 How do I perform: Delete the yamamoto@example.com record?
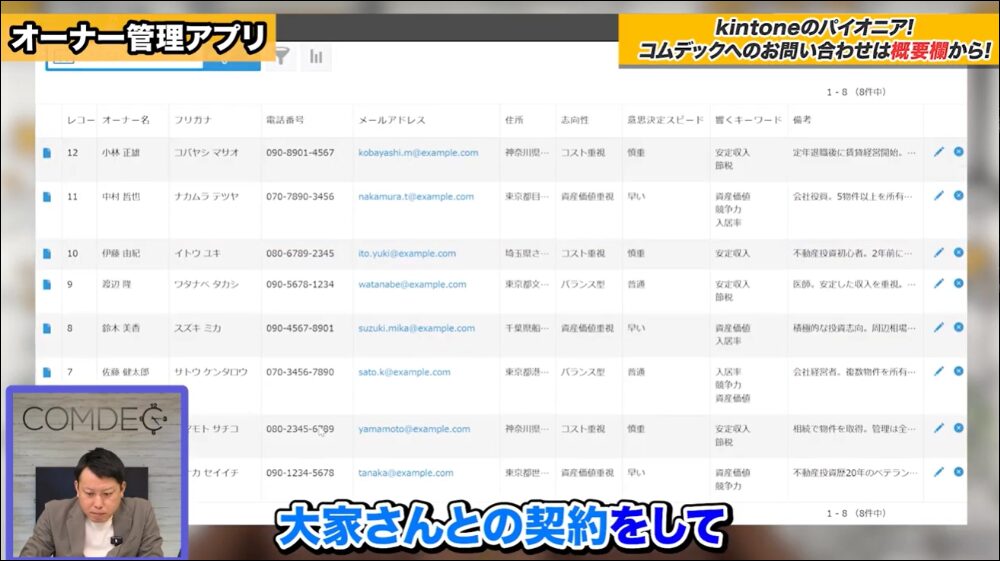(959, 428)
